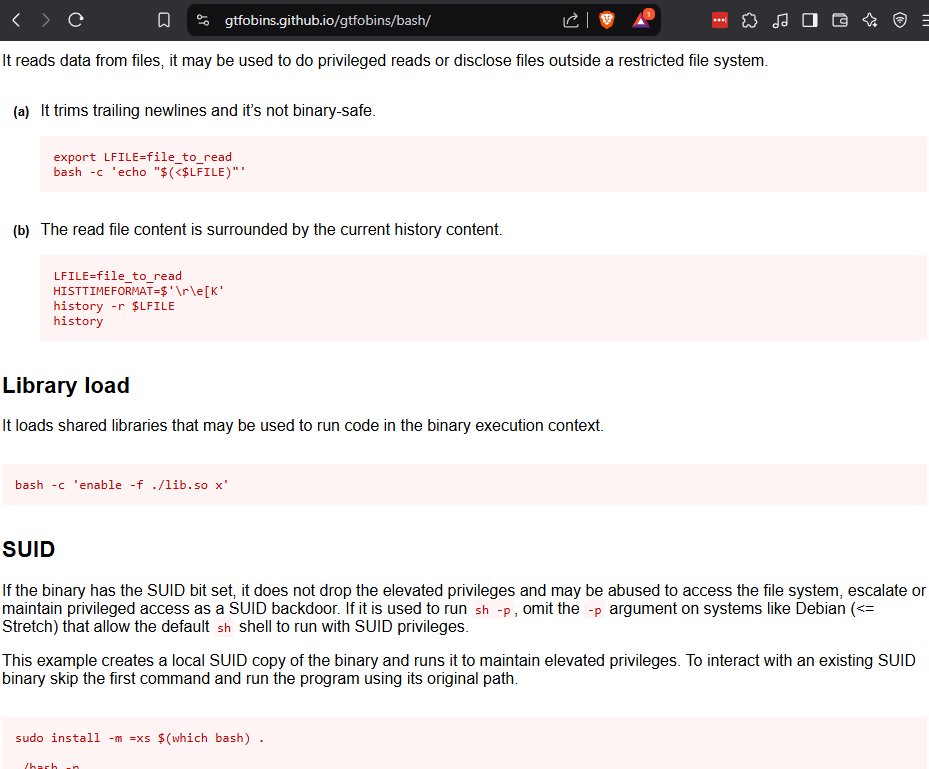Toggle the browser sidebar panel
The image size is (929, 769).
click(x=810, y=19)
